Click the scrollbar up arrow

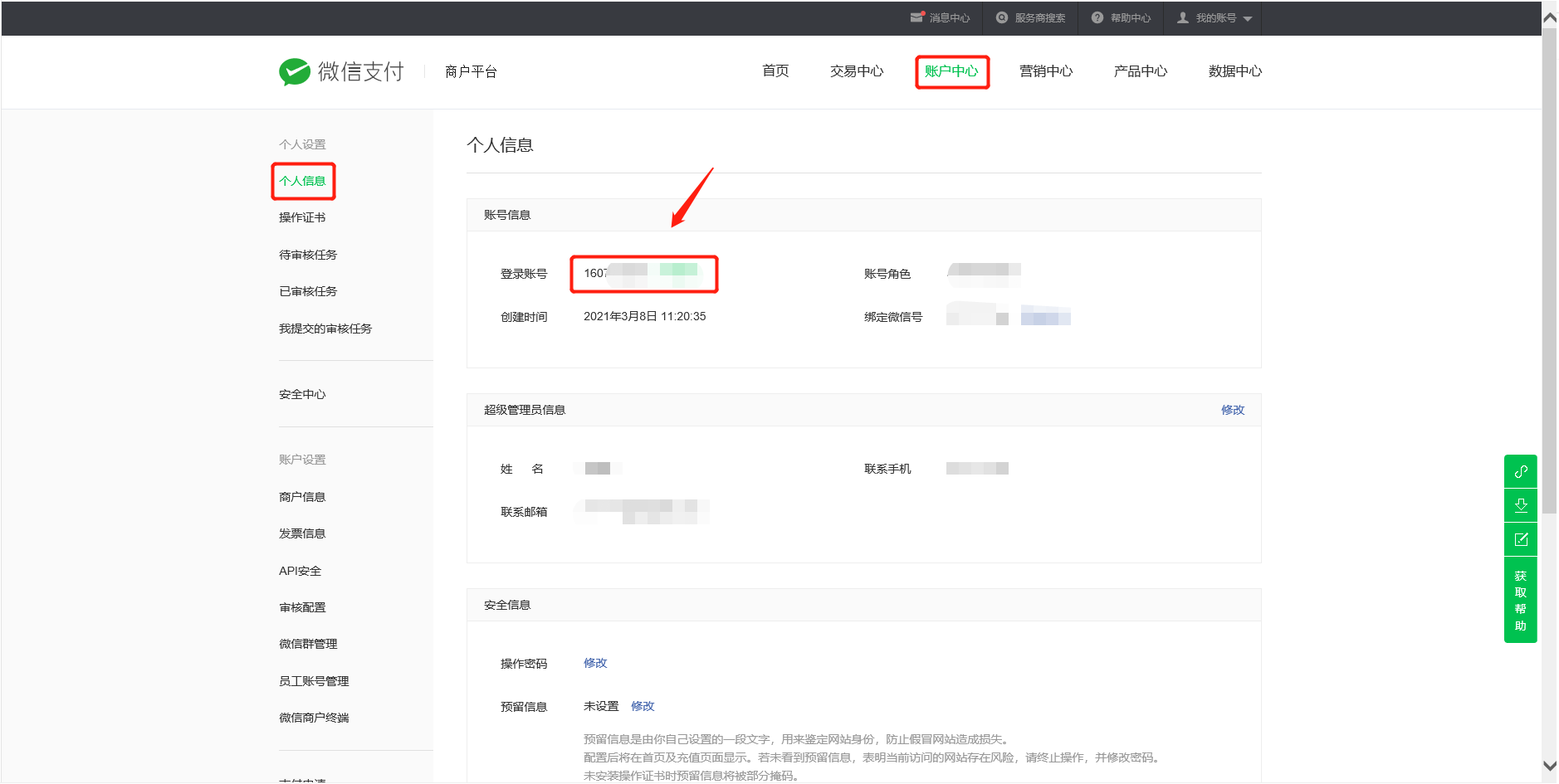coord(1550,17)
